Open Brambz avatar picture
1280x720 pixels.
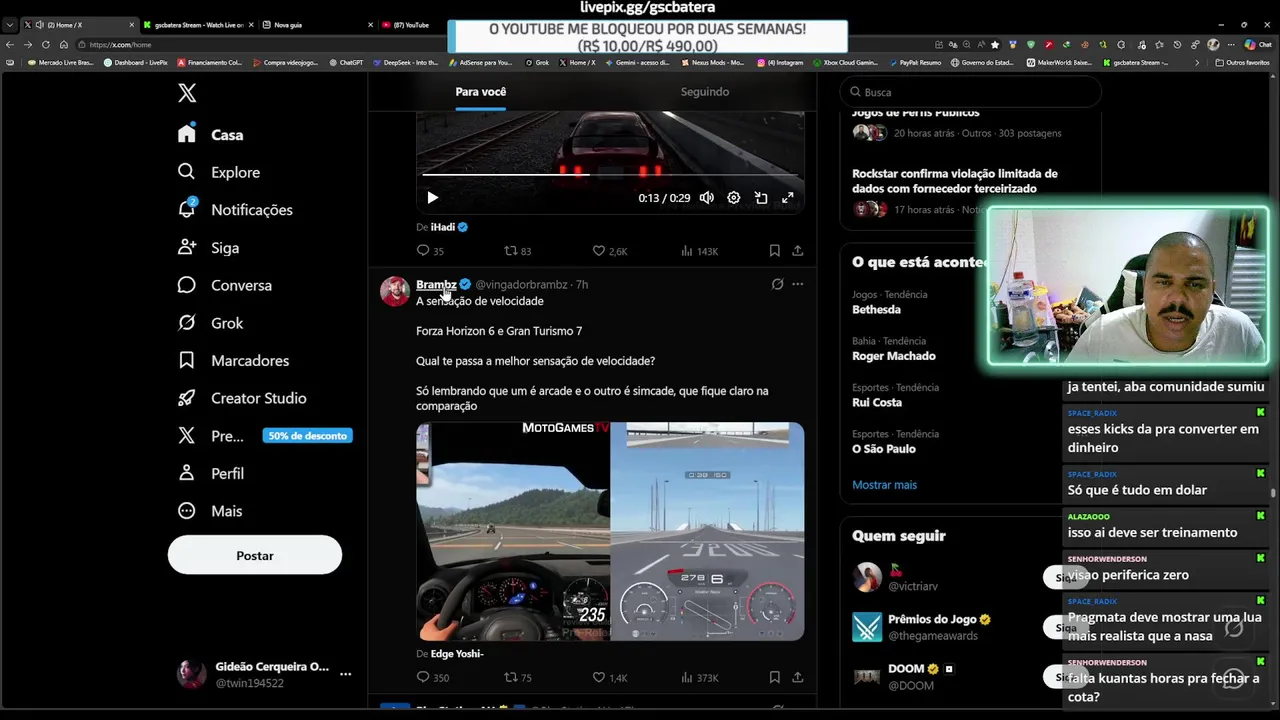coord(395,292)
